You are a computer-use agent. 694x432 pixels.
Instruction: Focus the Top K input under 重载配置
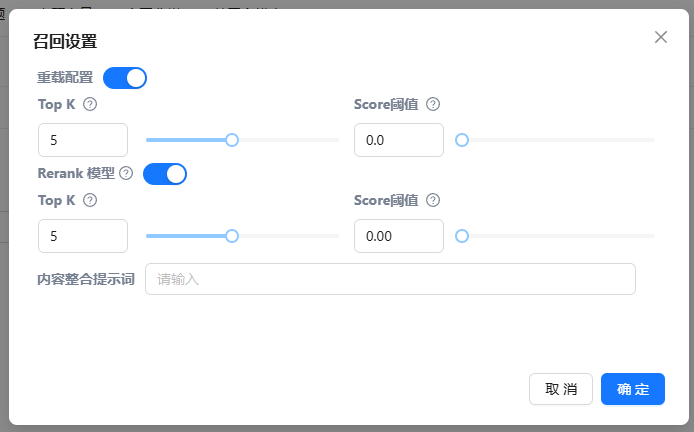(x=82, y=140)
